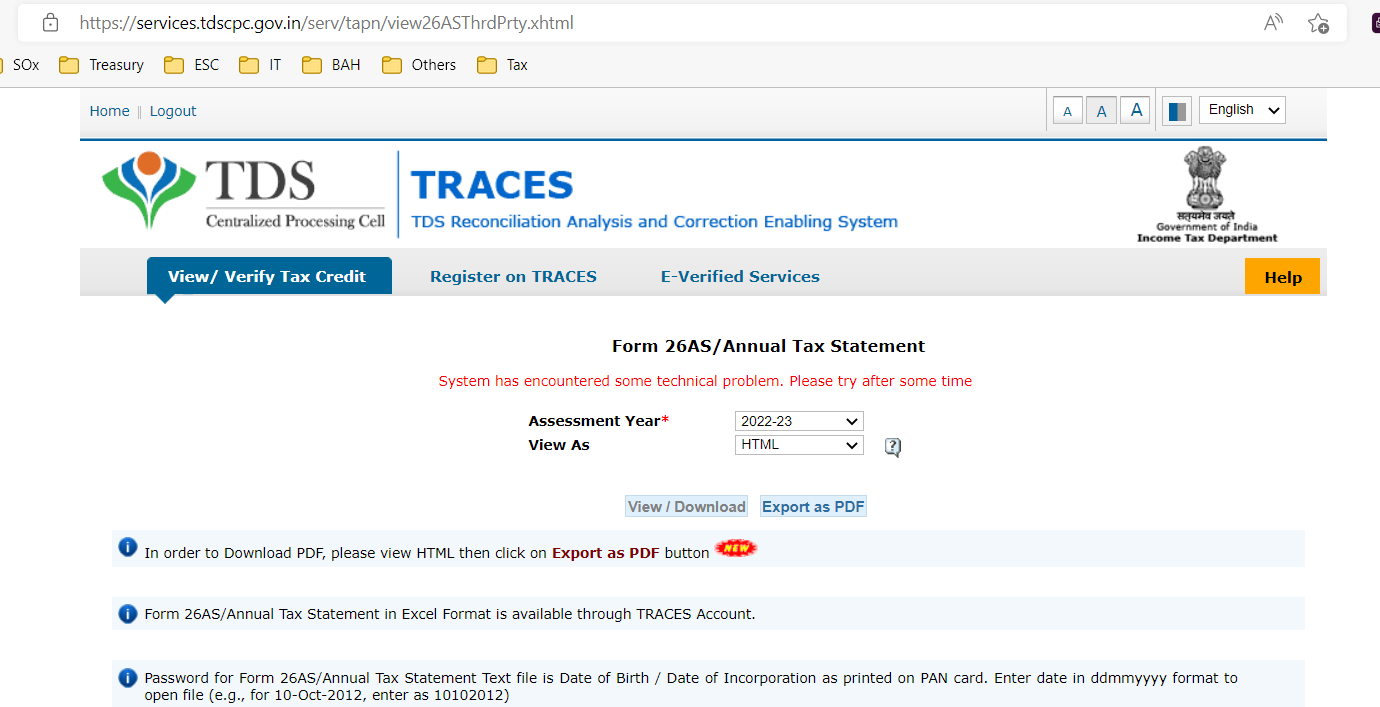Image resolution: width=1380 pixels, height=707 pixels.
Task: Click the Logout link
Action: tap(173, 111)
